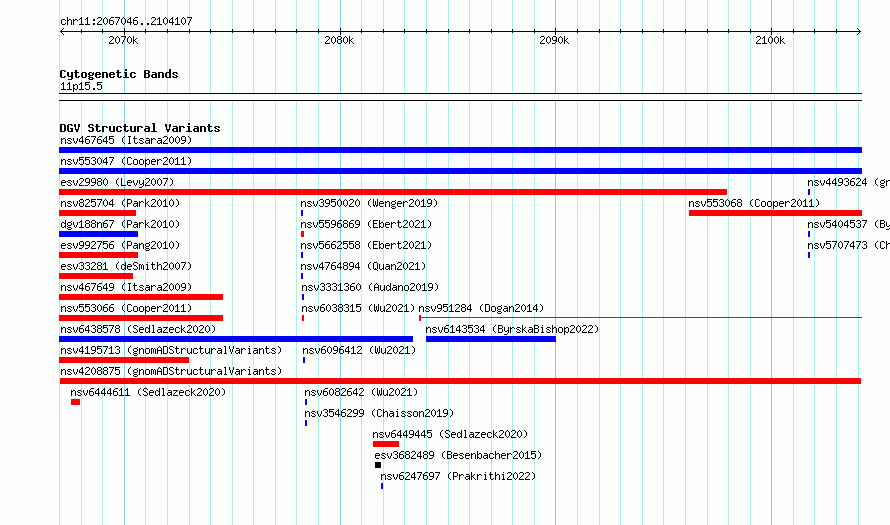Click the 2070k ruler tick label
Image resolution: width=890 pixels, height=525 pixels.
coord(123,40)
